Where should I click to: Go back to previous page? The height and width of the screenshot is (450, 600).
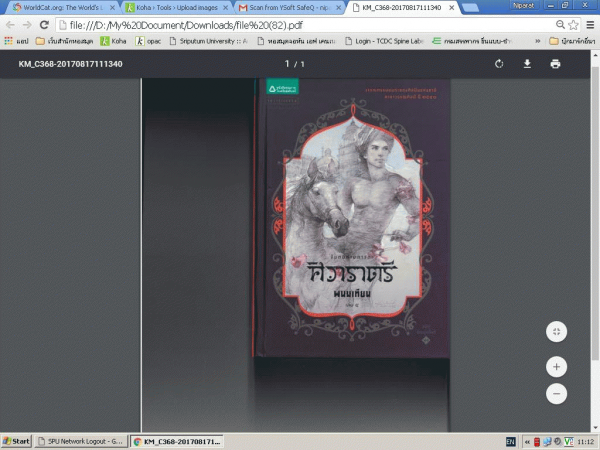[x=10, y=24]
